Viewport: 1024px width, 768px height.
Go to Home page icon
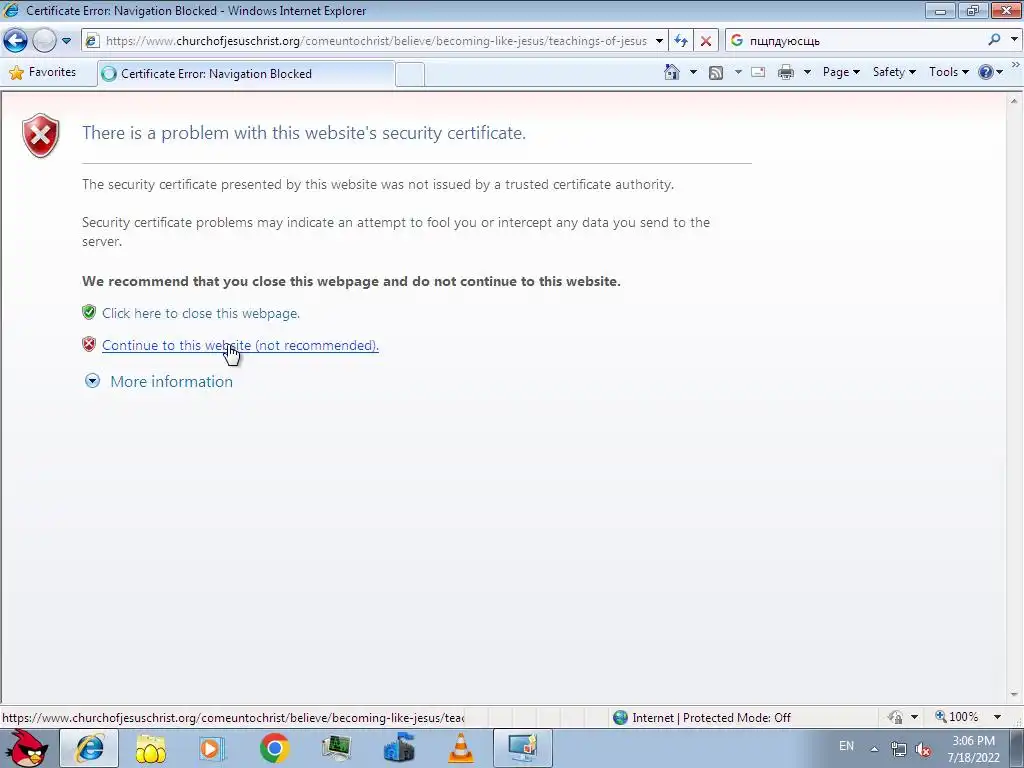[x=671, y=72]
